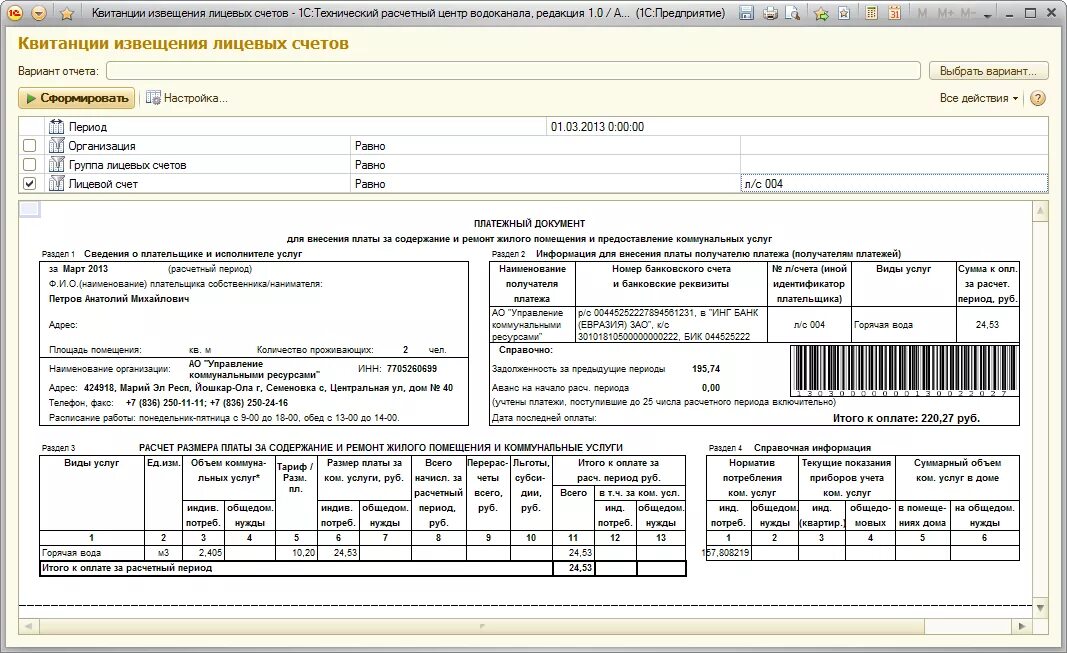Click empty value cell for Организация
This screenshot has height=653, width=1067.
pos(893,146)
